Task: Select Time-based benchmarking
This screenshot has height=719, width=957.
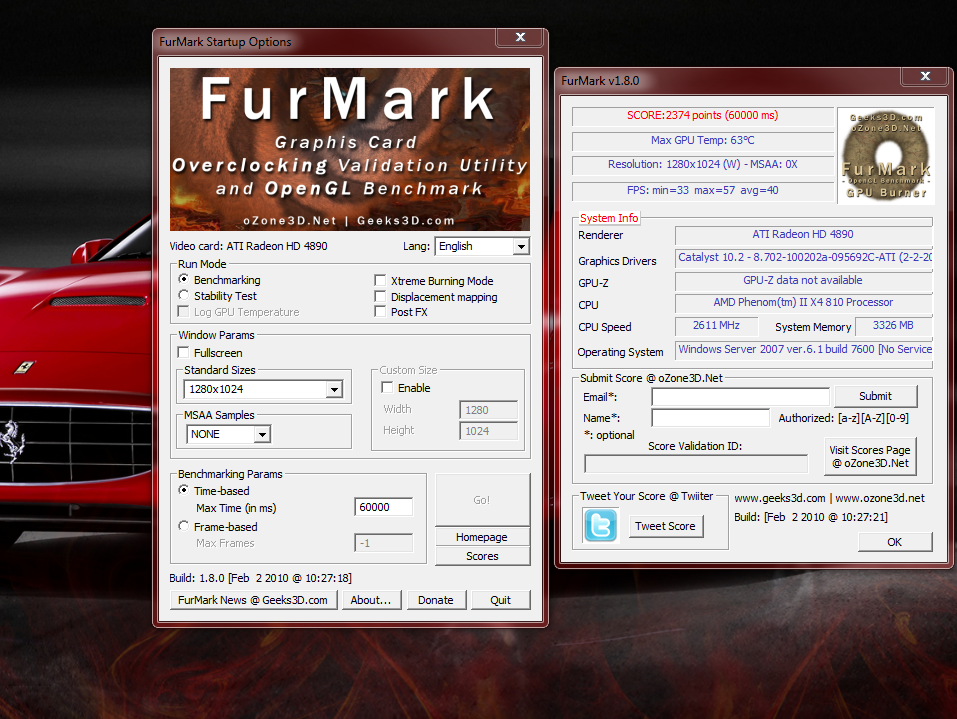Action: point(183,490)
